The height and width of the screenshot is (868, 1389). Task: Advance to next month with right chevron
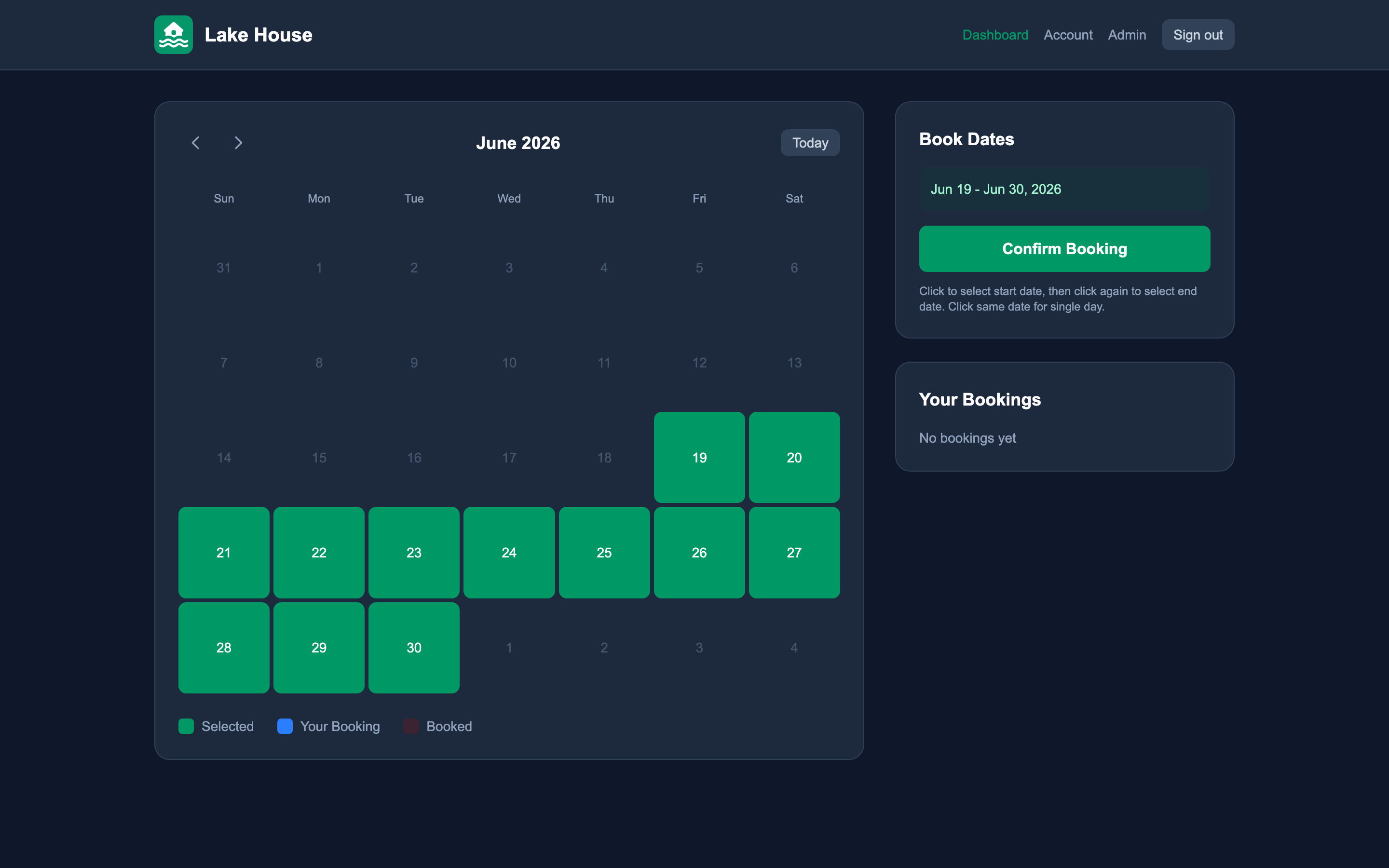pyautogui.click(x=238, y=142)
